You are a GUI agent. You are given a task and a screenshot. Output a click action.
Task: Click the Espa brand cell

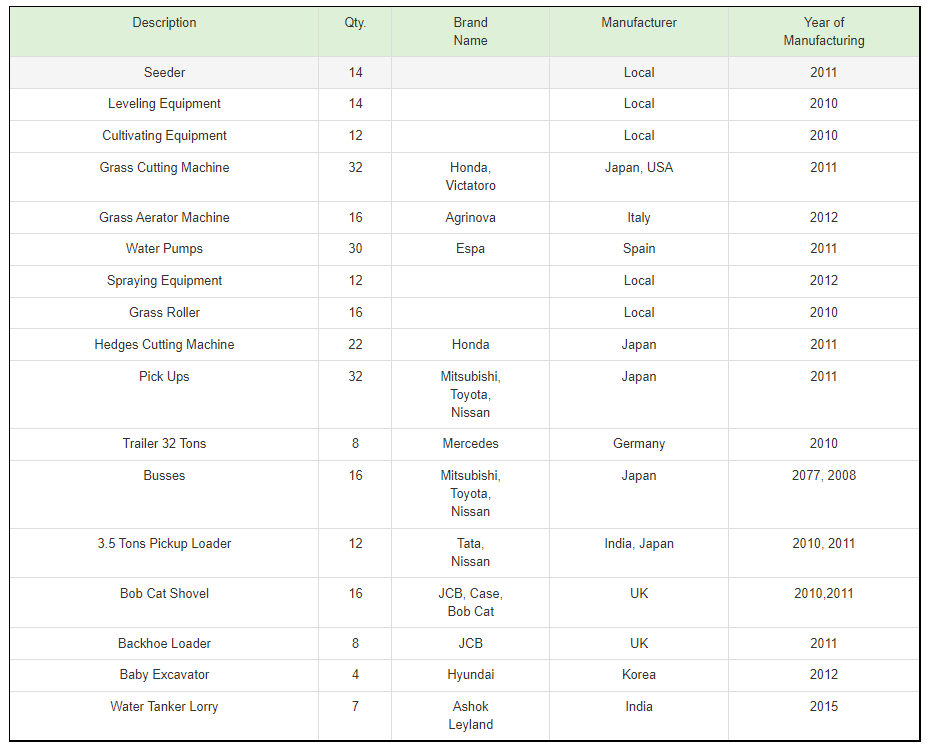[470, 249]
